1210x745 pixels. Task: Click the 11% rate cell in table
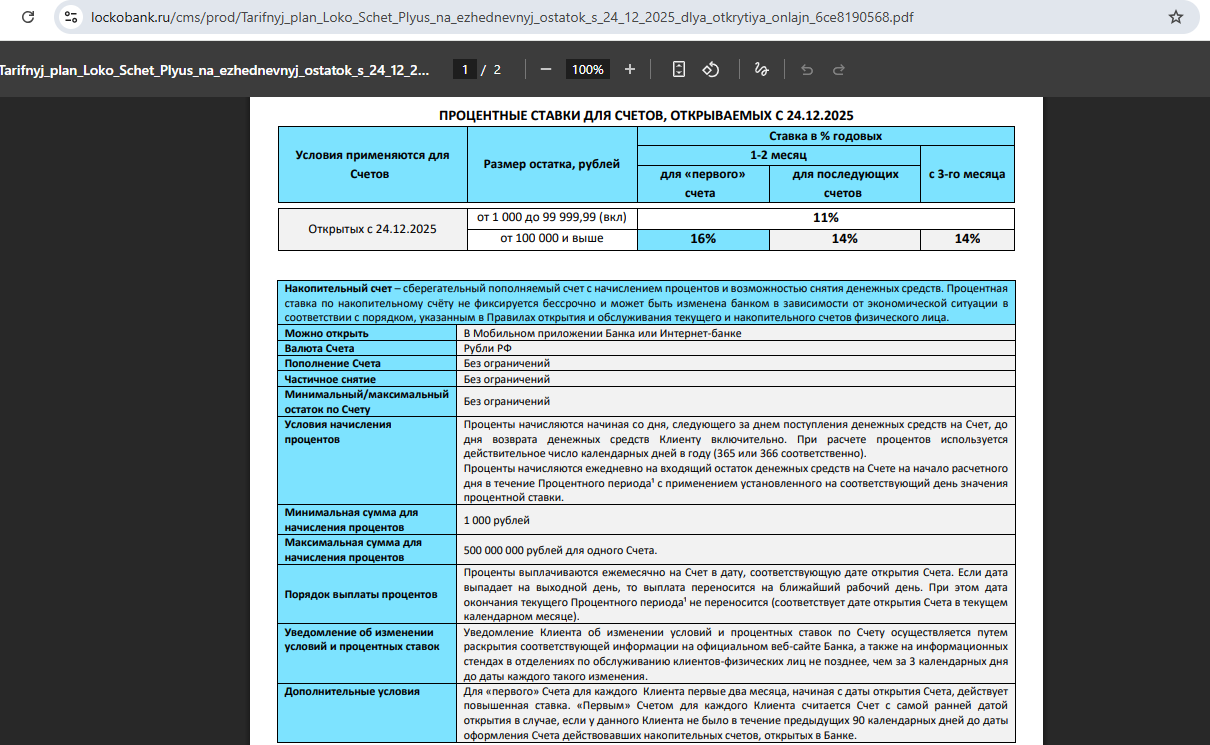825,217
